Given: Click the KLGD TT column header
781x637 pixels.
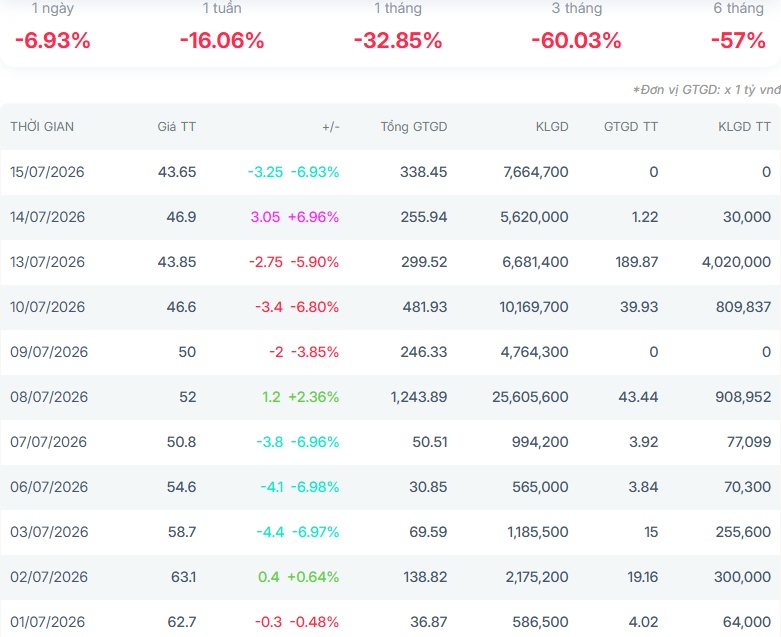Looking at the screenshot, I should point(744,127).
